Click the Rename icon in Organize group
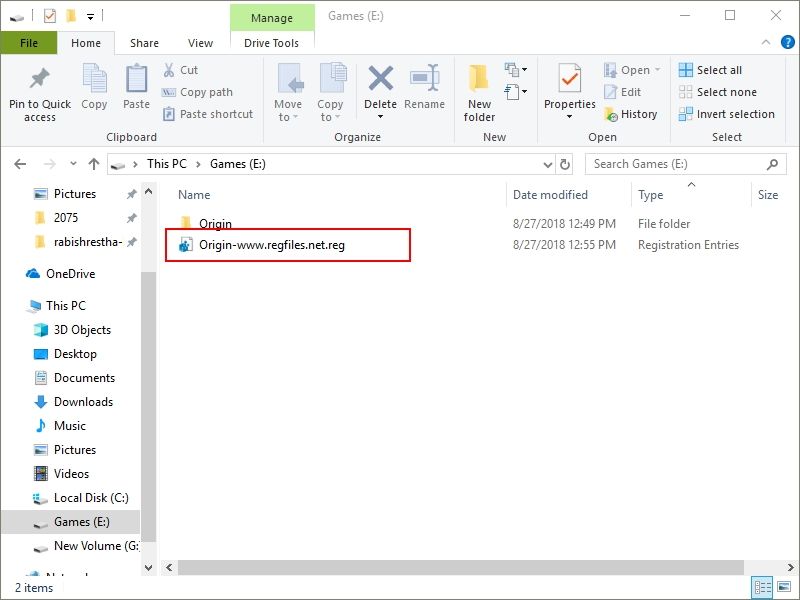 tap(424, 80)
